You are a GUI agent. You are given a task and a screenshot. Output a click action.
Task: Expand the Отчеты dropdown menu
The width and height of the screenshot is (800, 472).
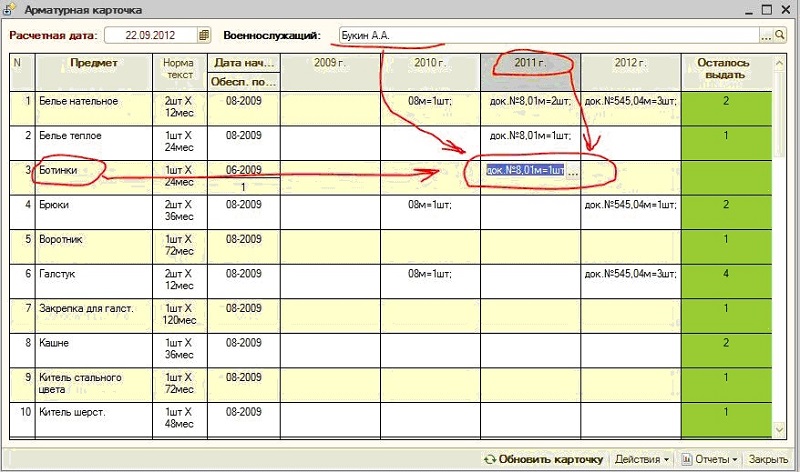(708, 459)
